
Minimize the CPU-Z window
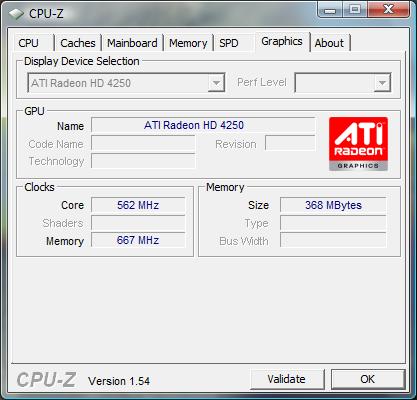330,10
